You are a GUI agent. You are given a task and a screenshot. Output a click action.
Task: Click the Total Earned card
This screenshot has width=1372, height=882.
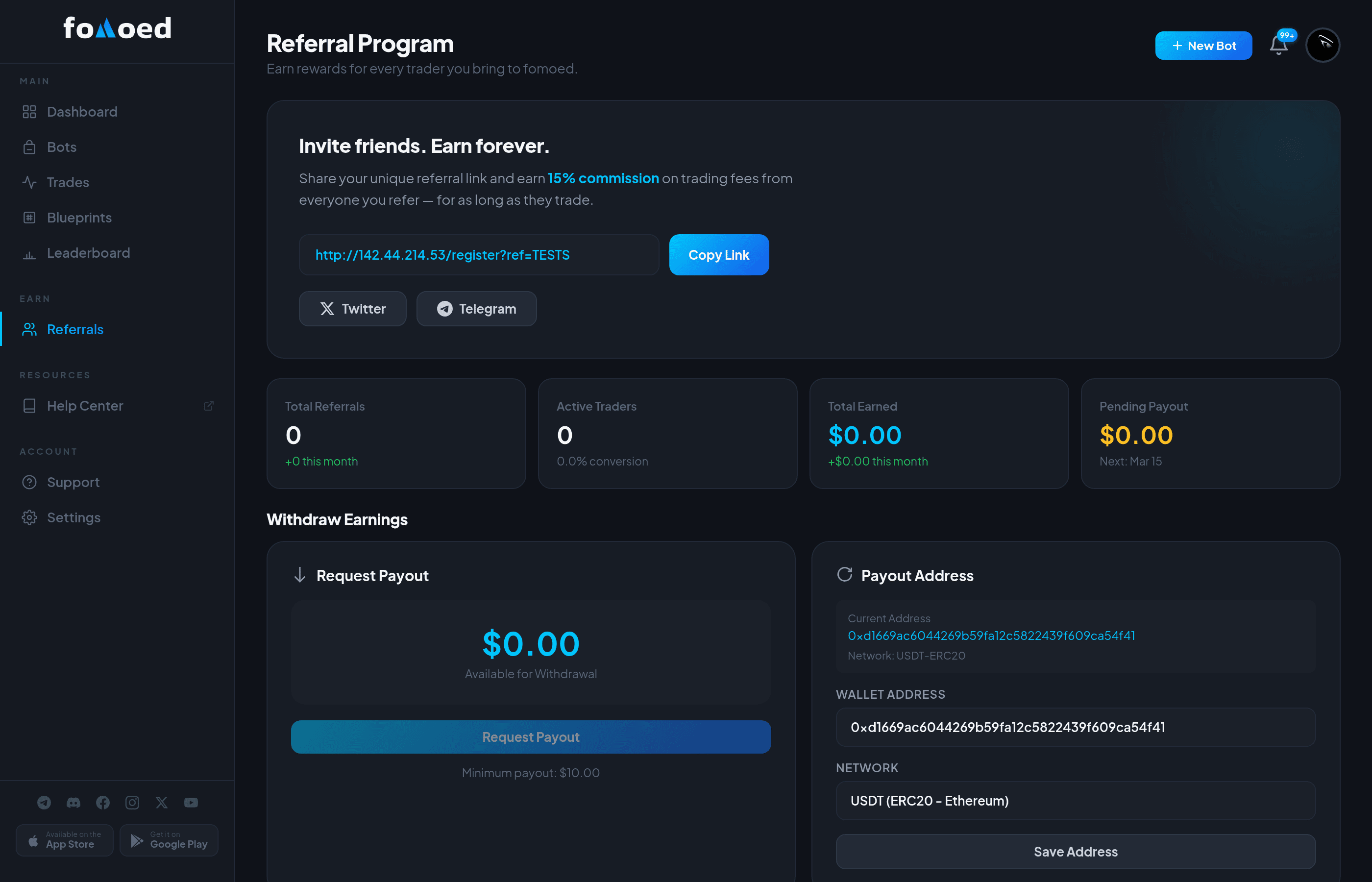[x=939, y=434]
